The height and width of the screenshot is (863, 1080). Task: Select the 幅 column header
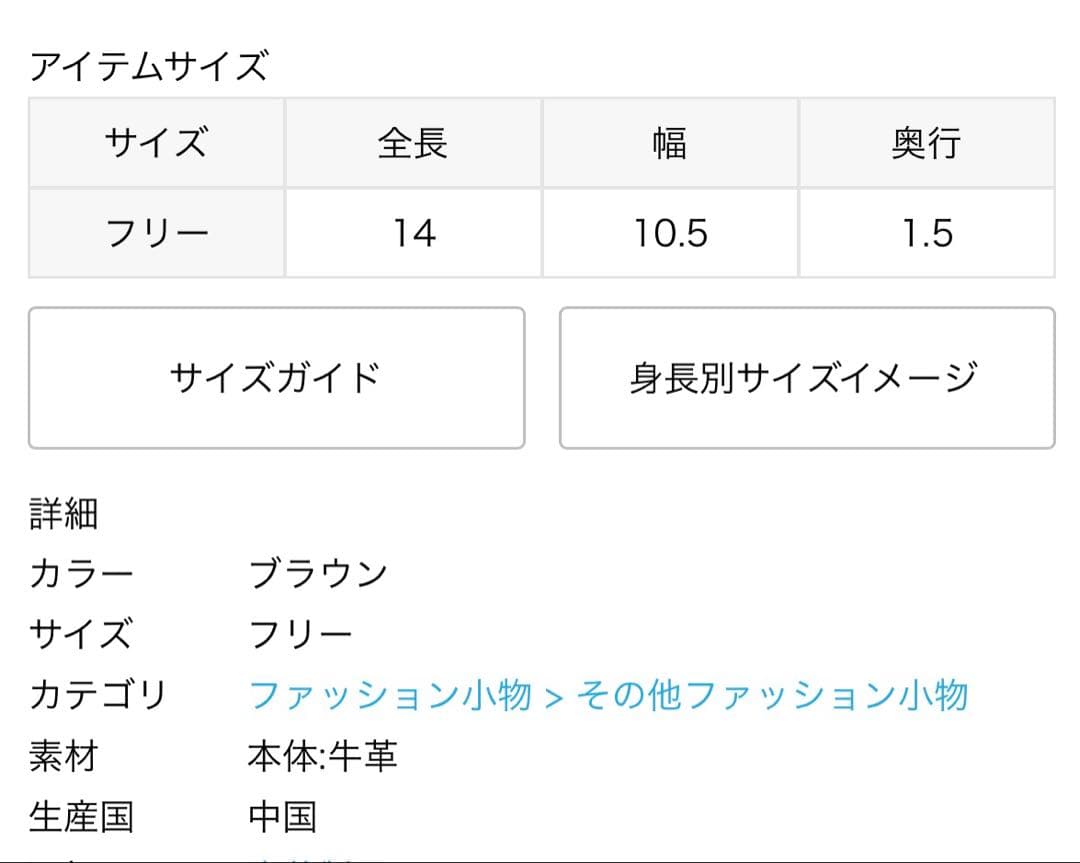pyautogui.click(x=670, y=143)
